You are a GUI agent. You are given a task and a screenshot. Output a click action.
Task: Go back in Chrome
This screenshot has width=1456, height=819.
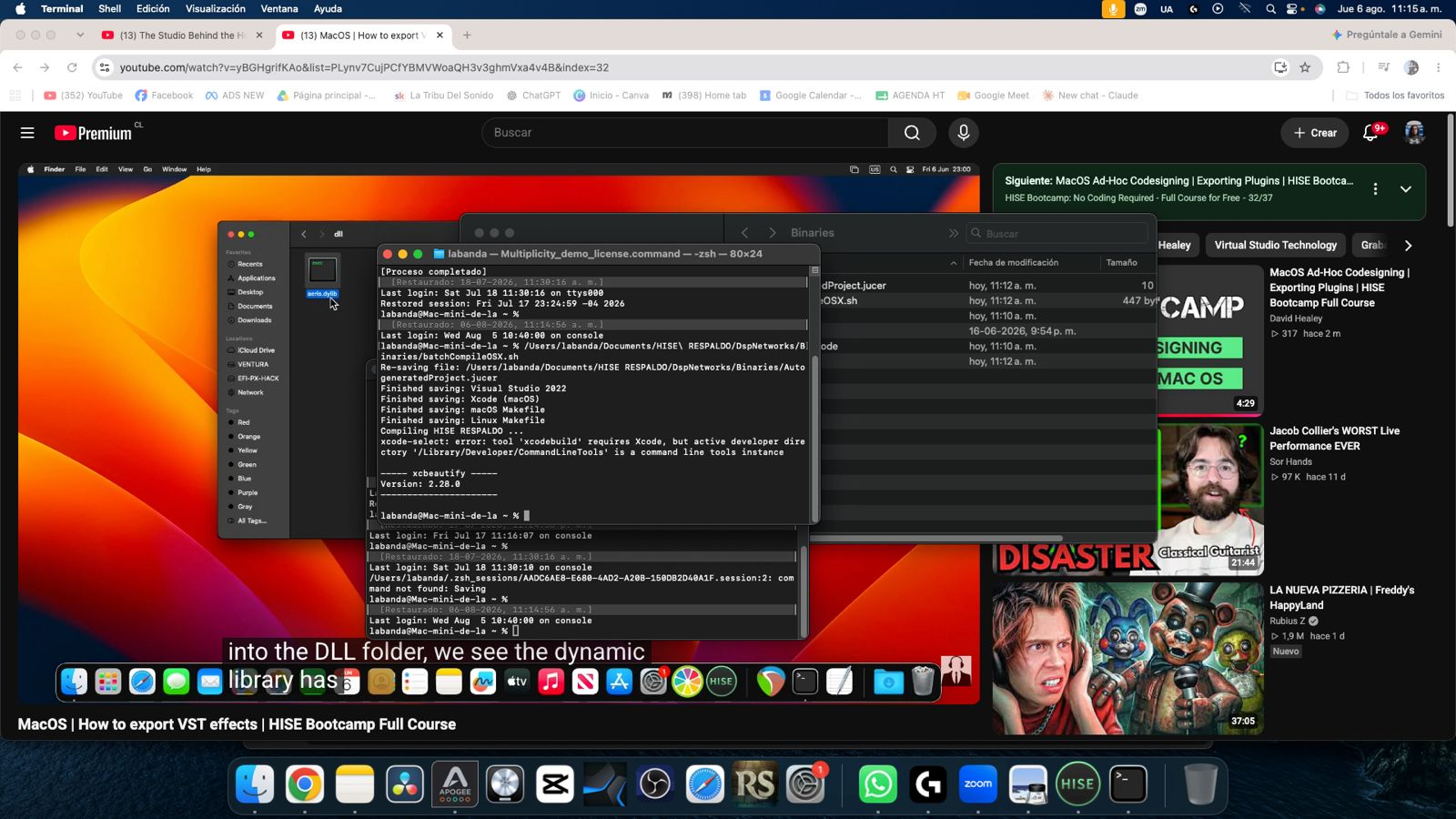pos(18,67)
